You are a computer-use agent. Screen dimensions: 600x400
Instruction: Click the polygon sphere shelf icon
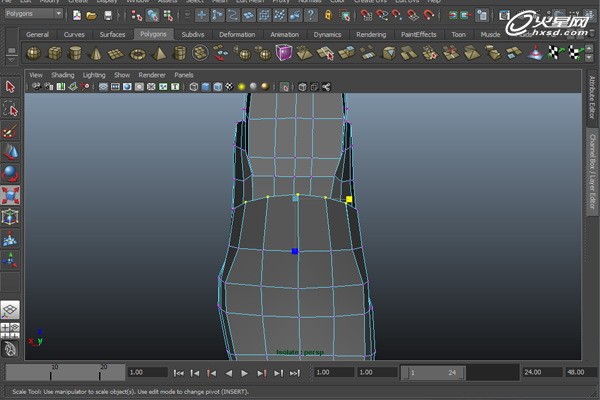pos(34,53)
